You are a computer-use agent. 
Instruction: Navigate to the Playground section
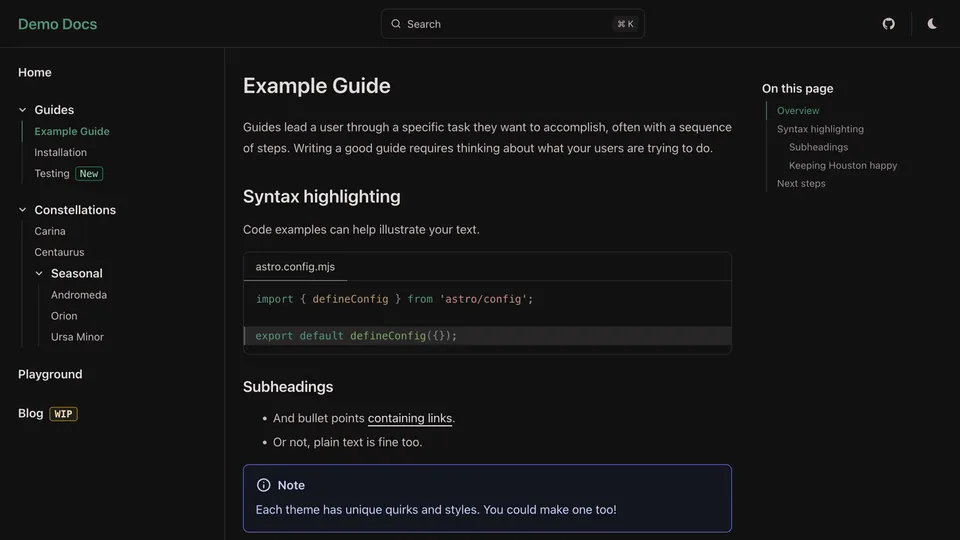50,374
